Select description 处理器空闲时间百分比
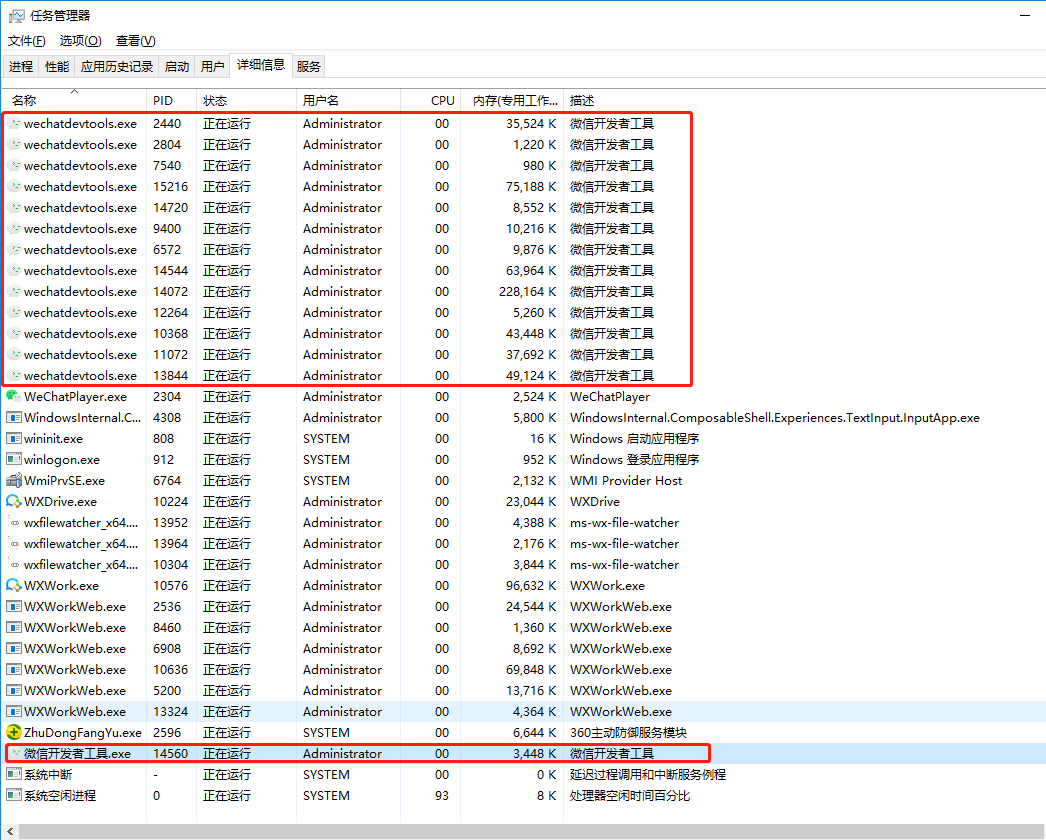This screenshot has width=1046, height=840. pos(630,796)
